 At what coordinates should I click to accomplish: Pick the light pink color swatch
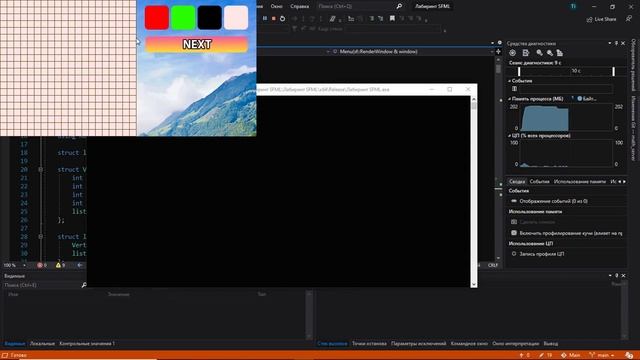coord(236,18)
